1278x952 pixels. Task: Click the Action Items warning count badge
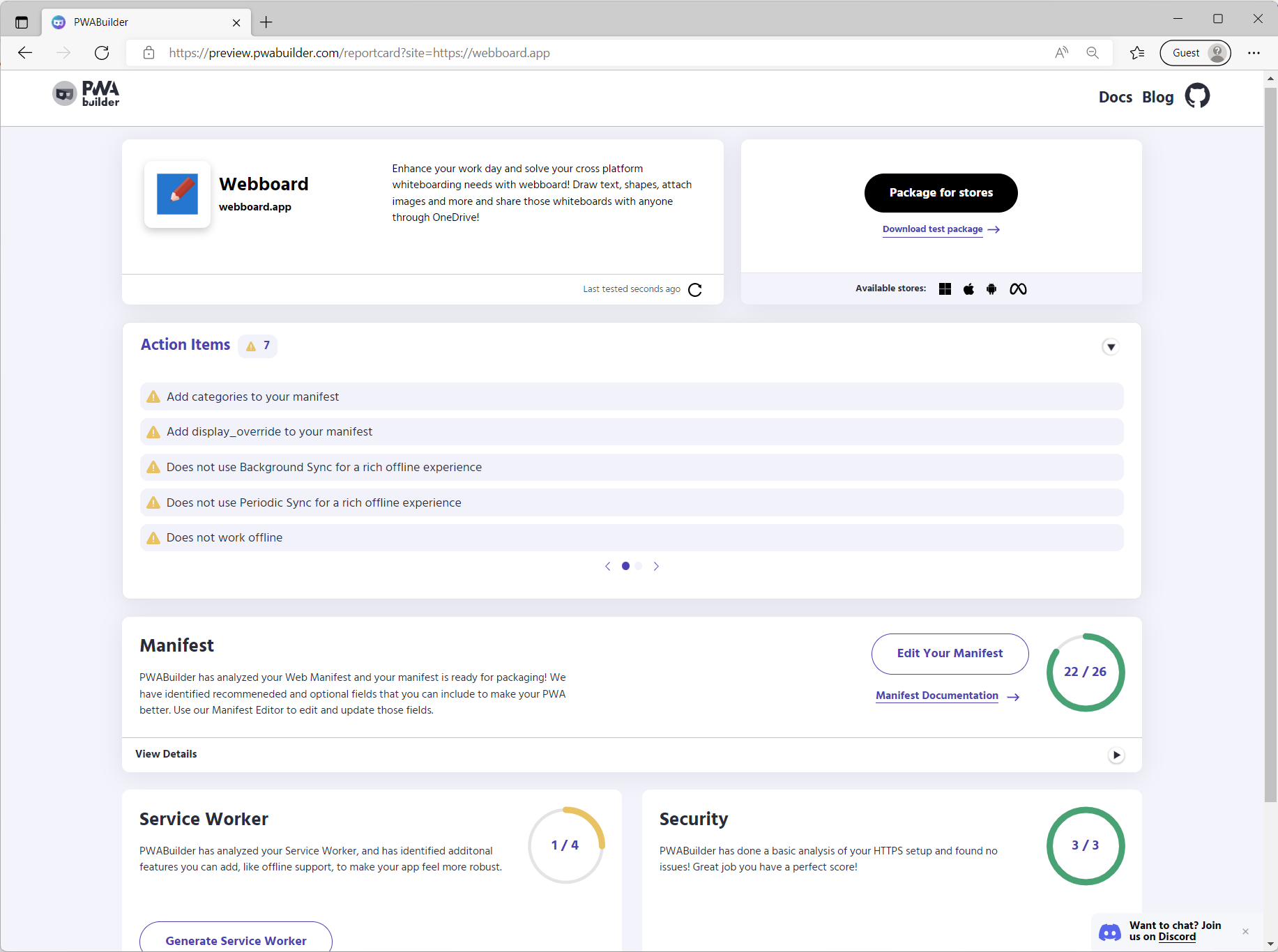click(258, 346)
